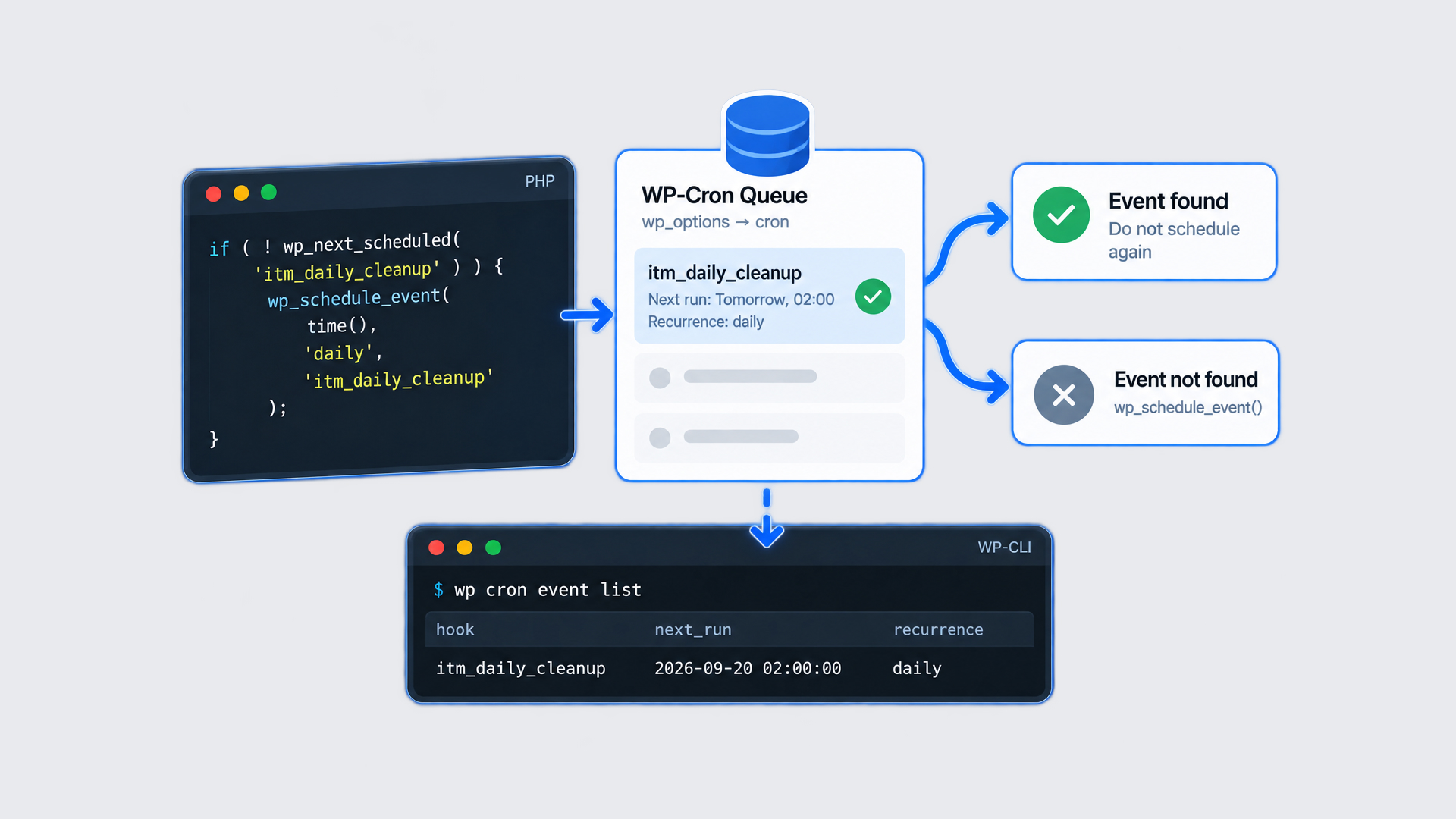The height and width of the screenshot is (819, 1456).
Task: Click the PHP label on the code window
Action: click(540, 181)
